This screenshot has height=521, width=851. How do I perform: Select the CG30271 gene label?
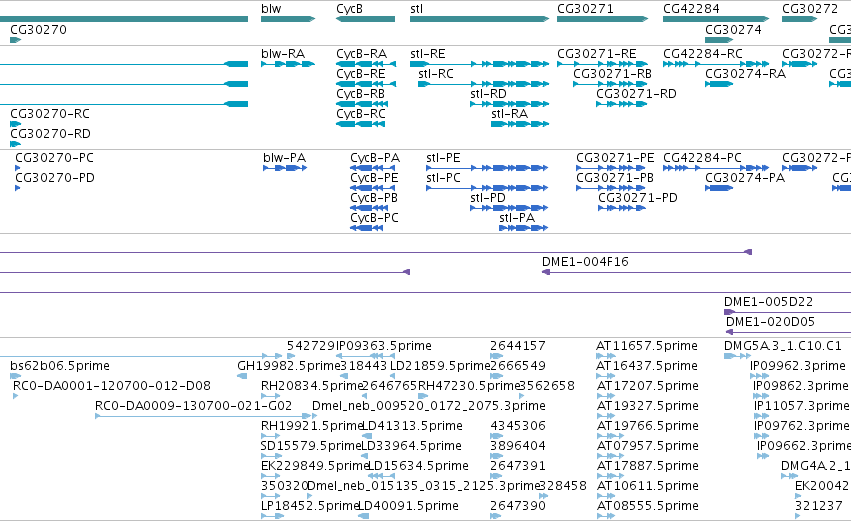pyautogui.click(x=585, y=9)
